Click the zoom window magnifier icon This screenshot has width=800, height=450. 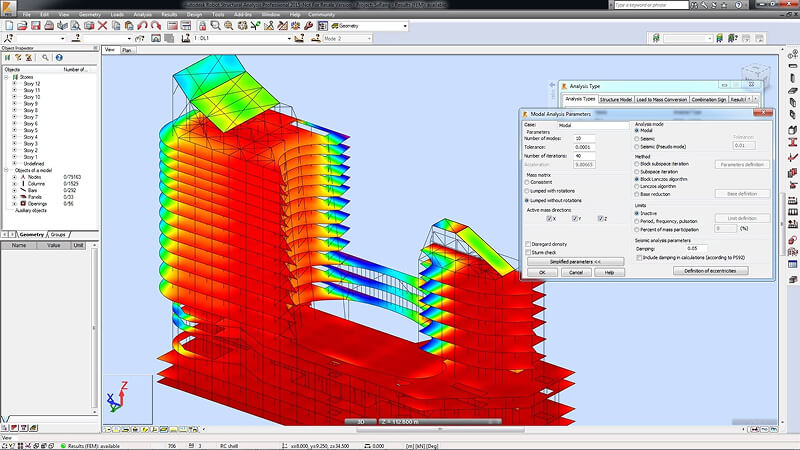pyautogui.click(x=216, y=26)
